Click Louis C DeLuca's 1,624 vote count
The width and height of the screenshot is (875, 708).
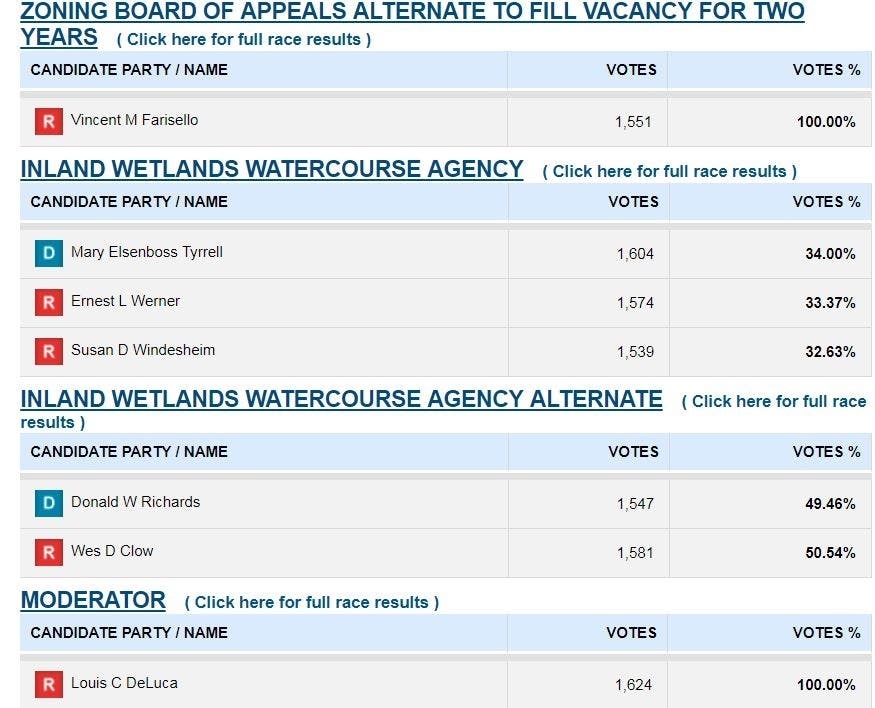633,685
